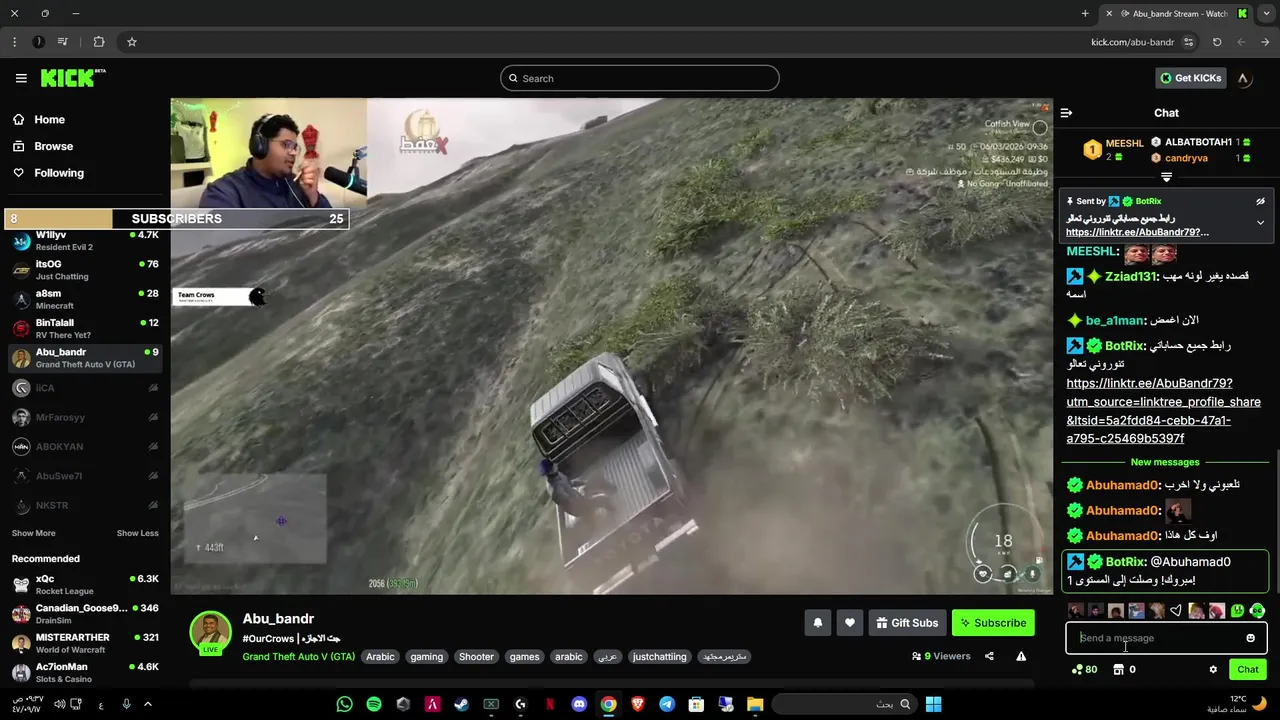Open itsOG Just Chatting channel
This screenshot has width=1280, height=720.
point(85,270)
